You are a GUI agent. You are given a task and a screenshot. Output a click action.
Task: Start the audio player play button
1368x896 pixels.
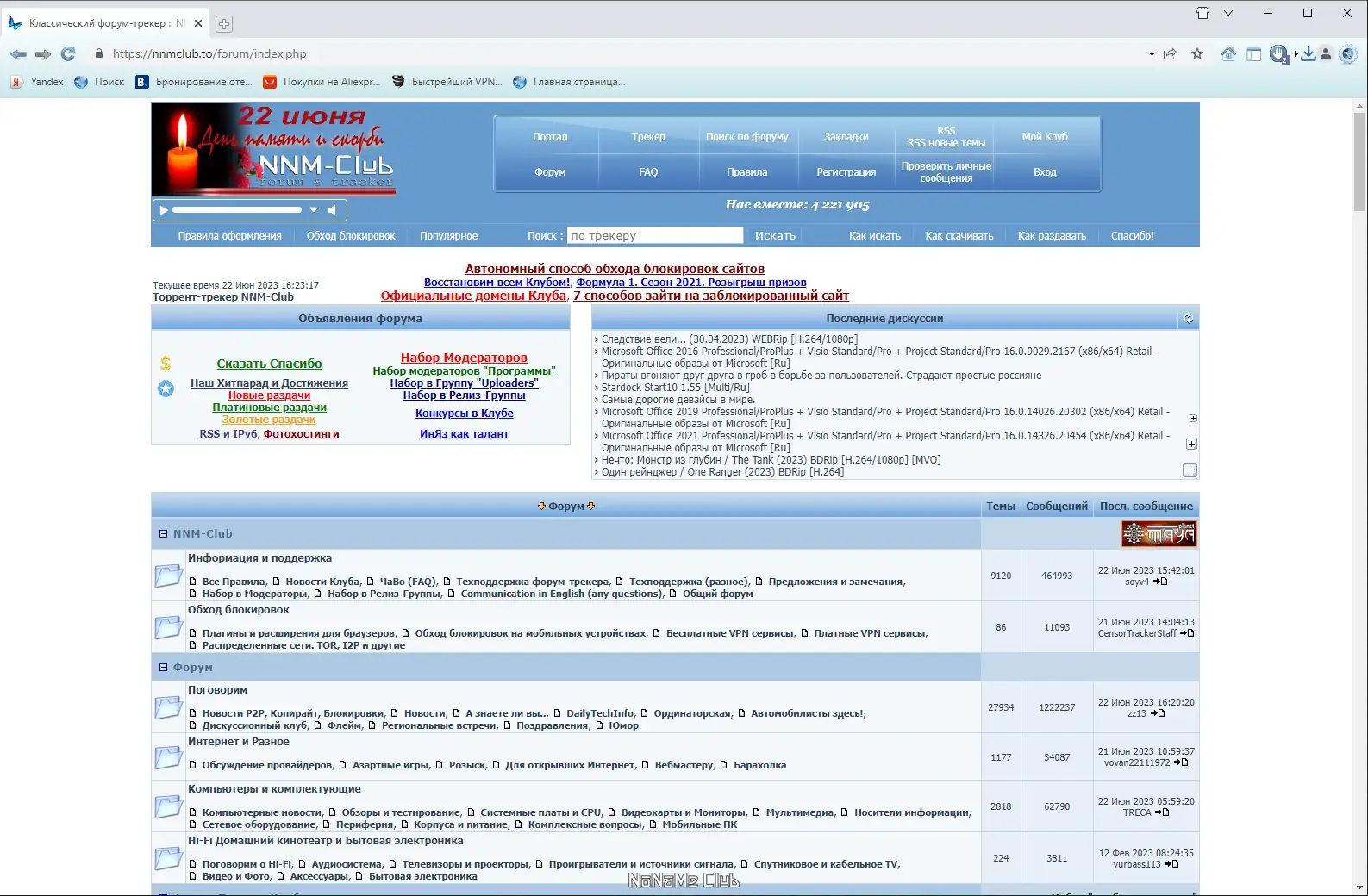pos(163,209)
